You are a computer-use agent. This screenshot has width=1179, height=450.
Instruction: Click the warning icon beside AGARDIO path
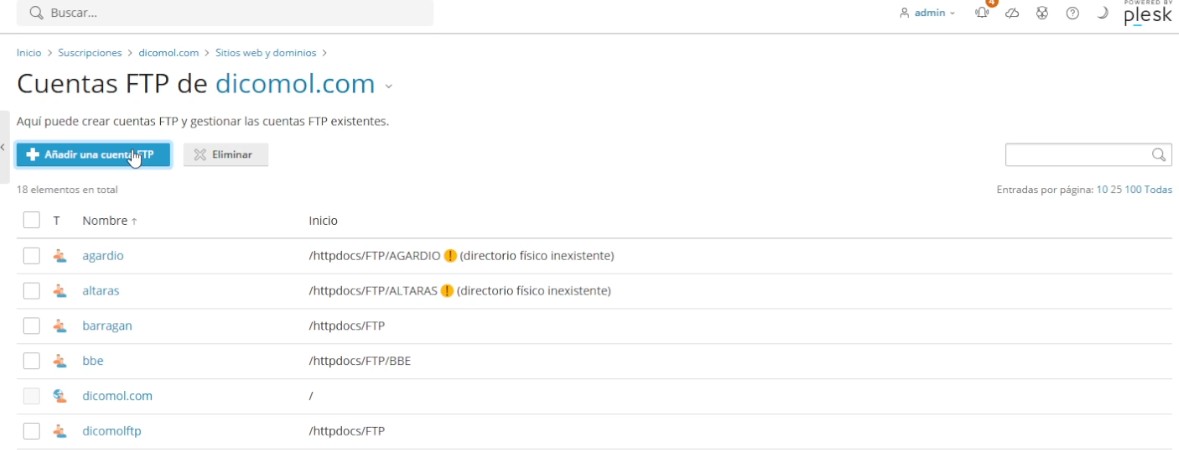tap(450, 256)
